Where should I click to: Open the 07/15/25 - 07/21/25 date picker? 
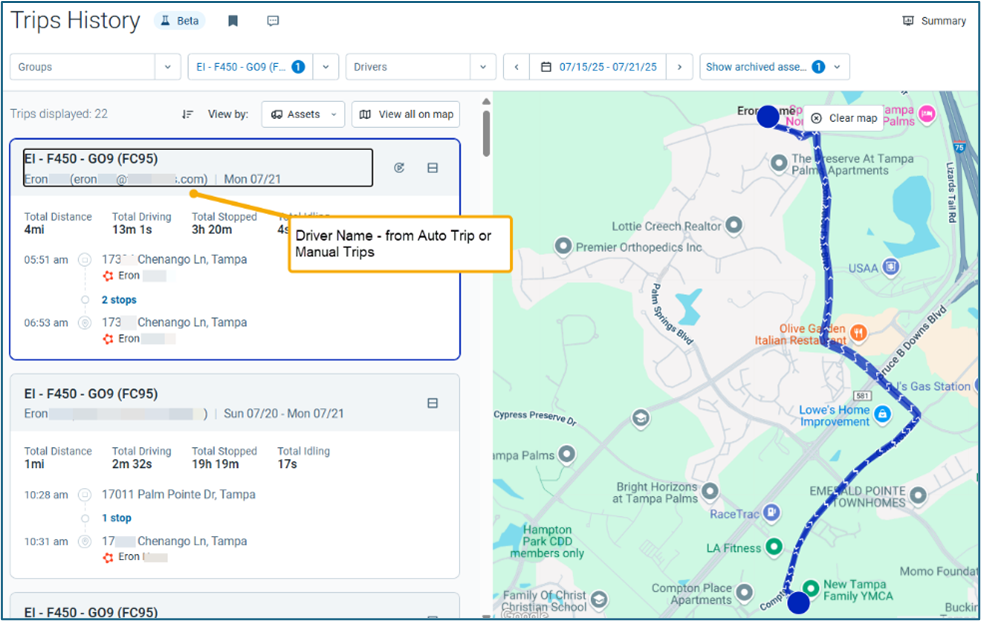tap(599, 67)
